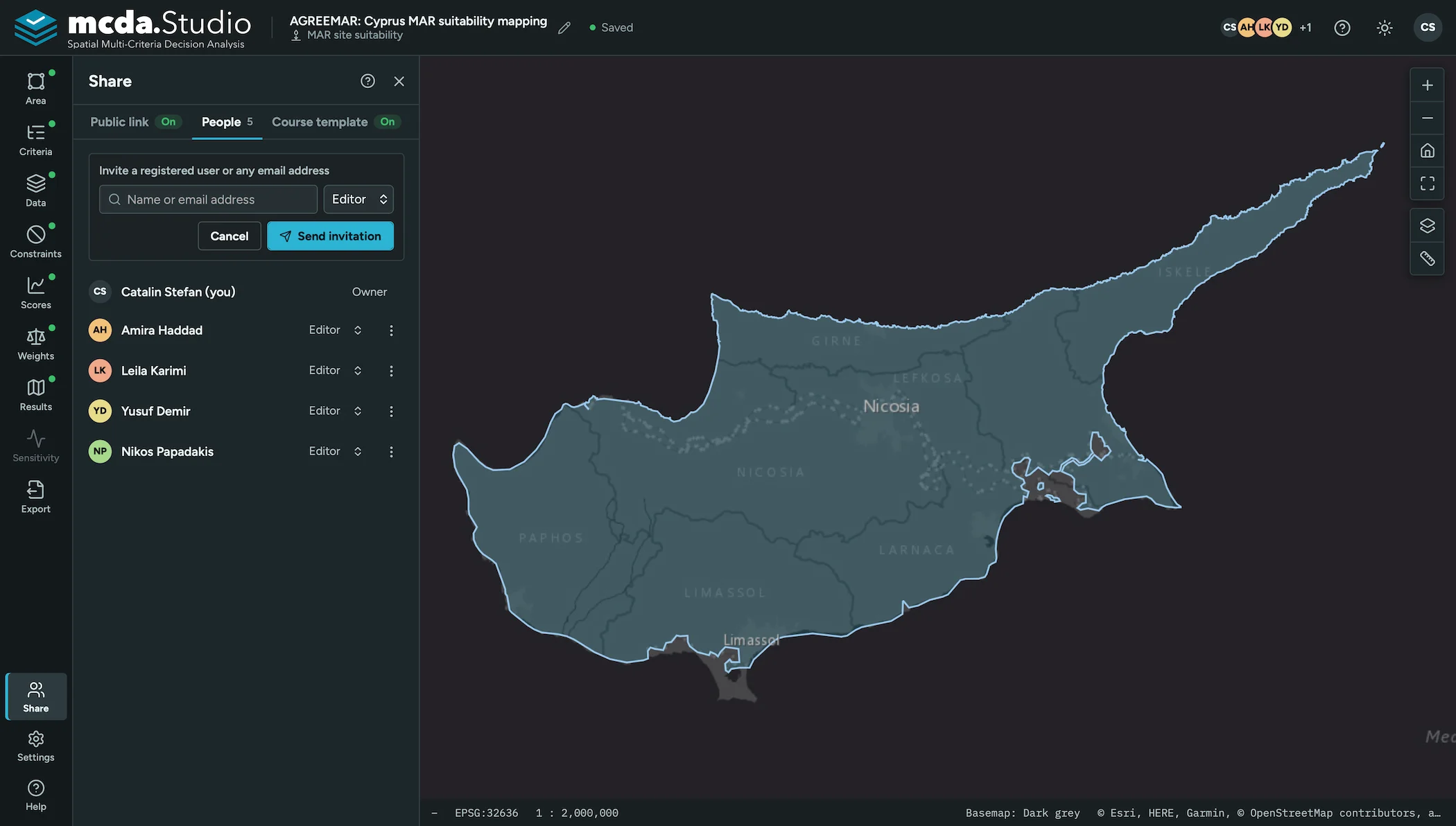
Task: Open the Export sidebar item
Action: click(x=35, y=497)
